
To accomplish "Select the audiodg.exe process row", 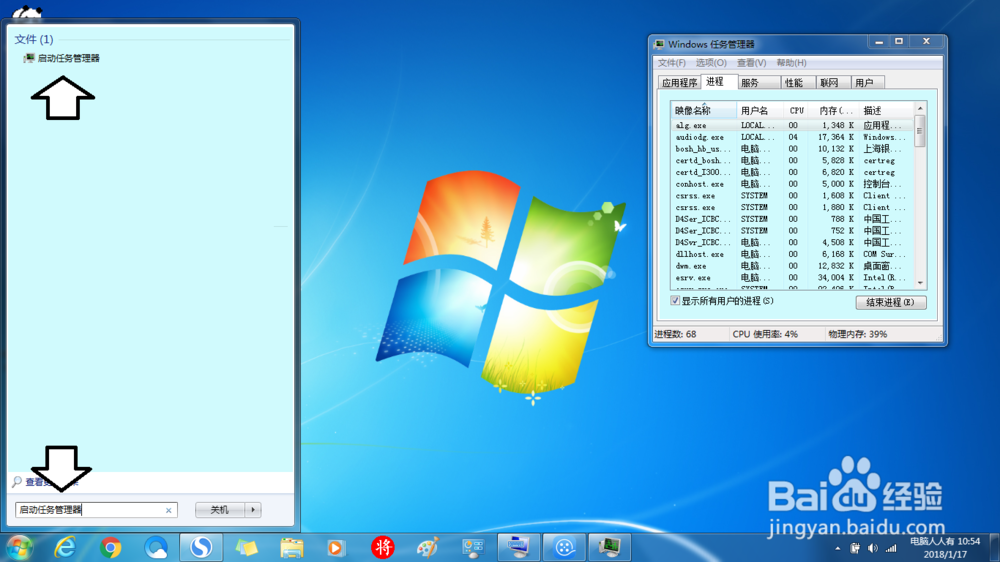I will click(792, 137).
